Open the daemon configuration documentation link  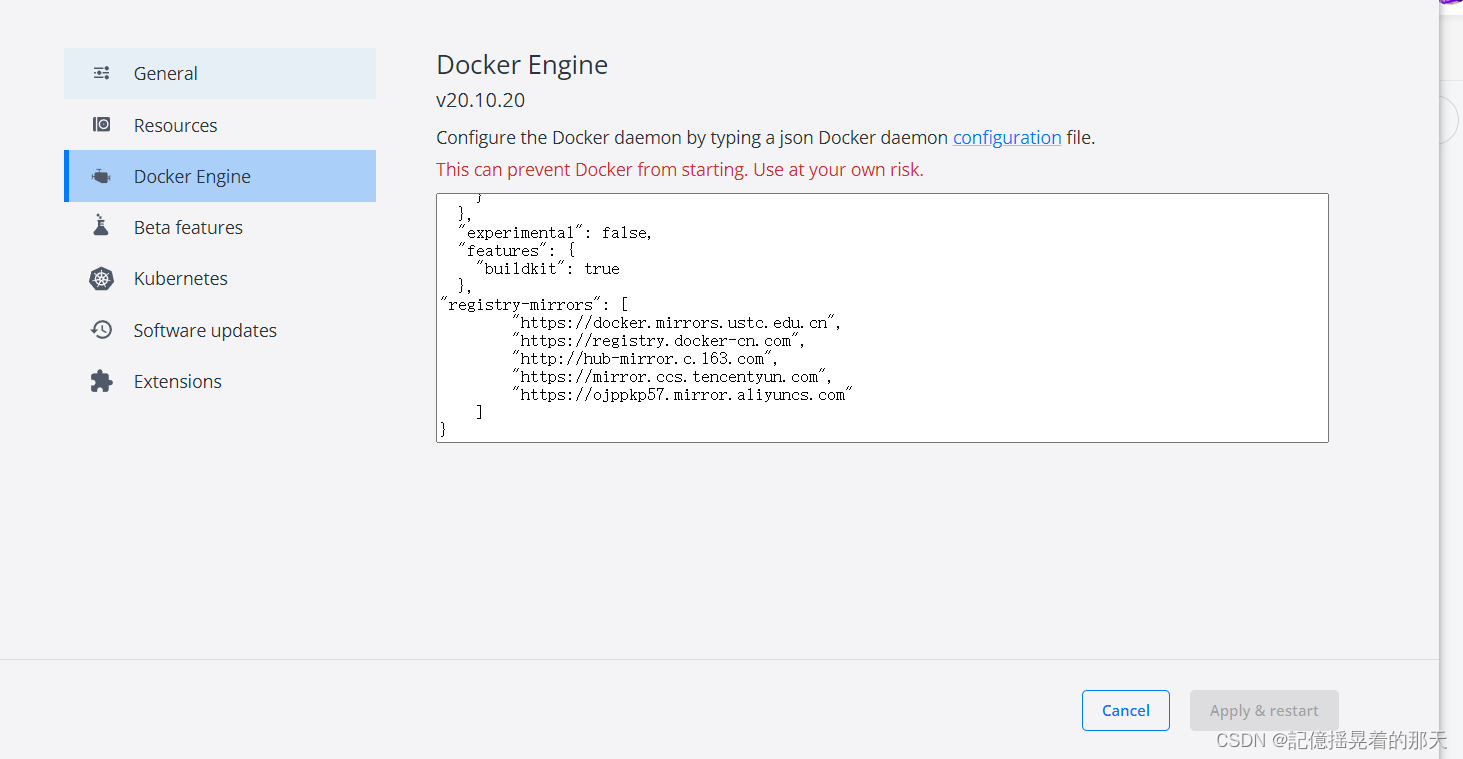coord(1007,137)
